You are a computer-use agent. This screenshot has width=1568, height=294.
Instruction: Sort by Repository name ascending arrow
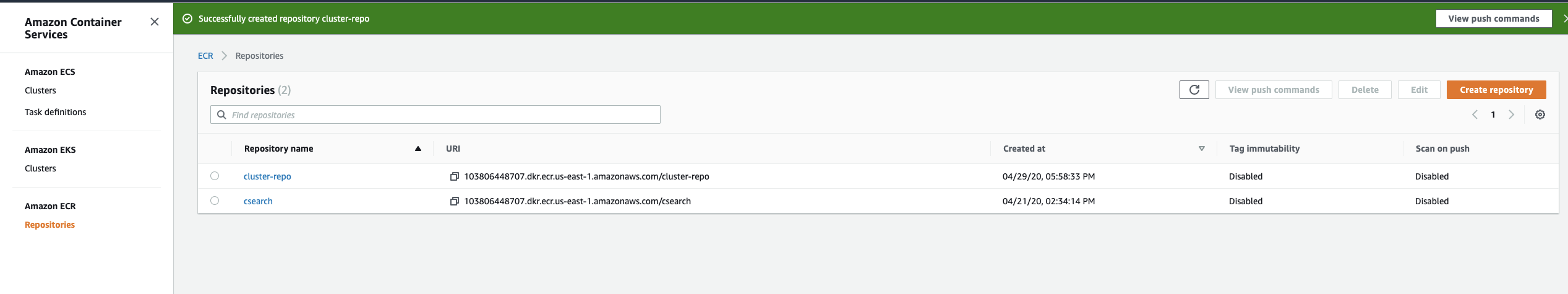pos(418,149)
